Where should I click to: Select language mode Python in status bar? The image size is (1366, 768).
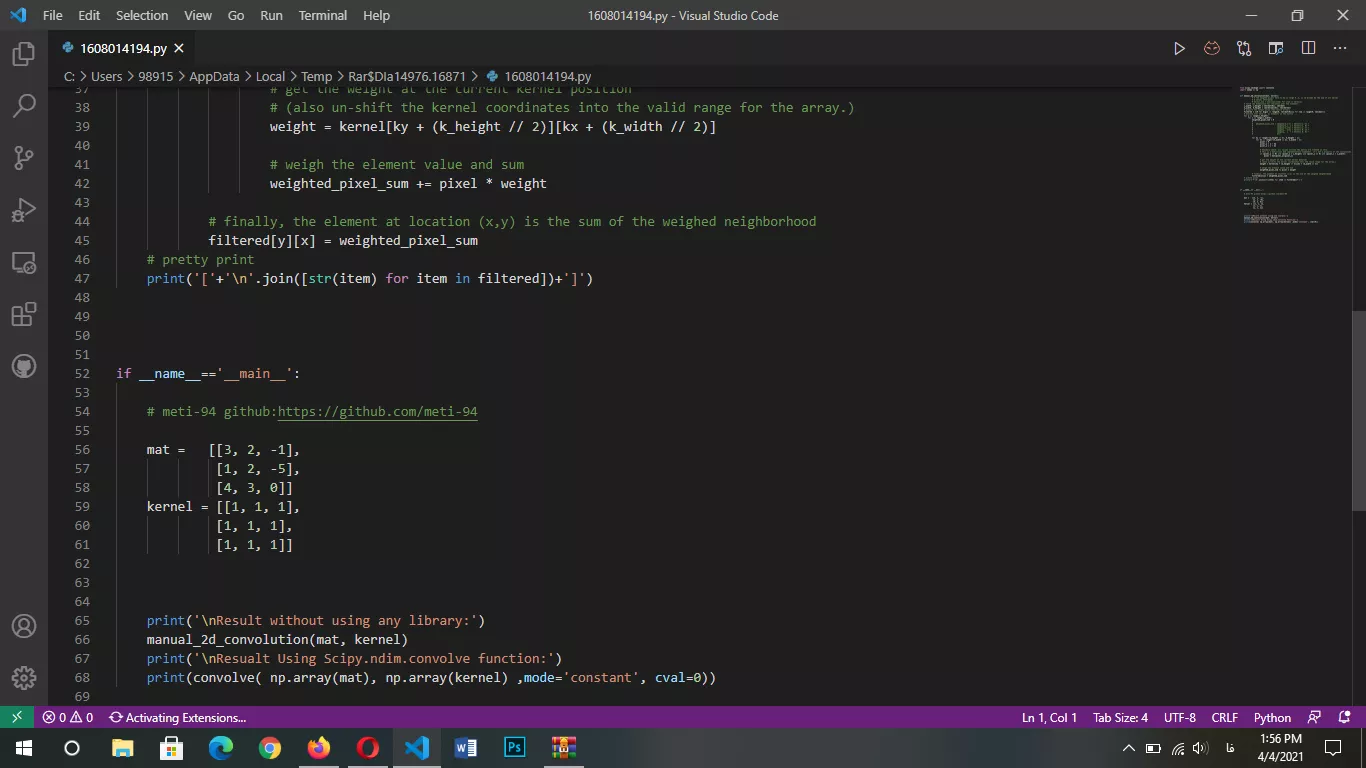(x=1272, y=717)
